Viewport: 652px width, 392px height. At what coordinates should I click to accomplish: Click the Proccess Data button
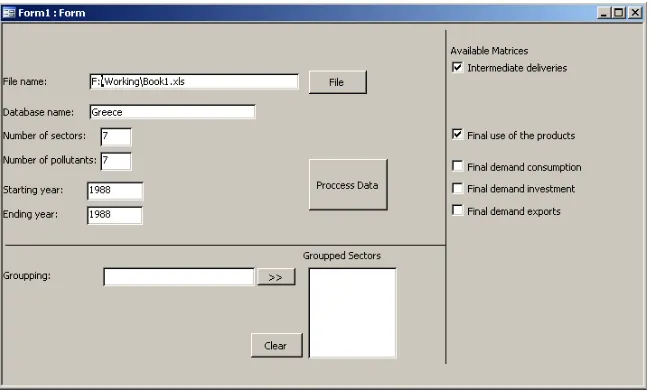348,185
